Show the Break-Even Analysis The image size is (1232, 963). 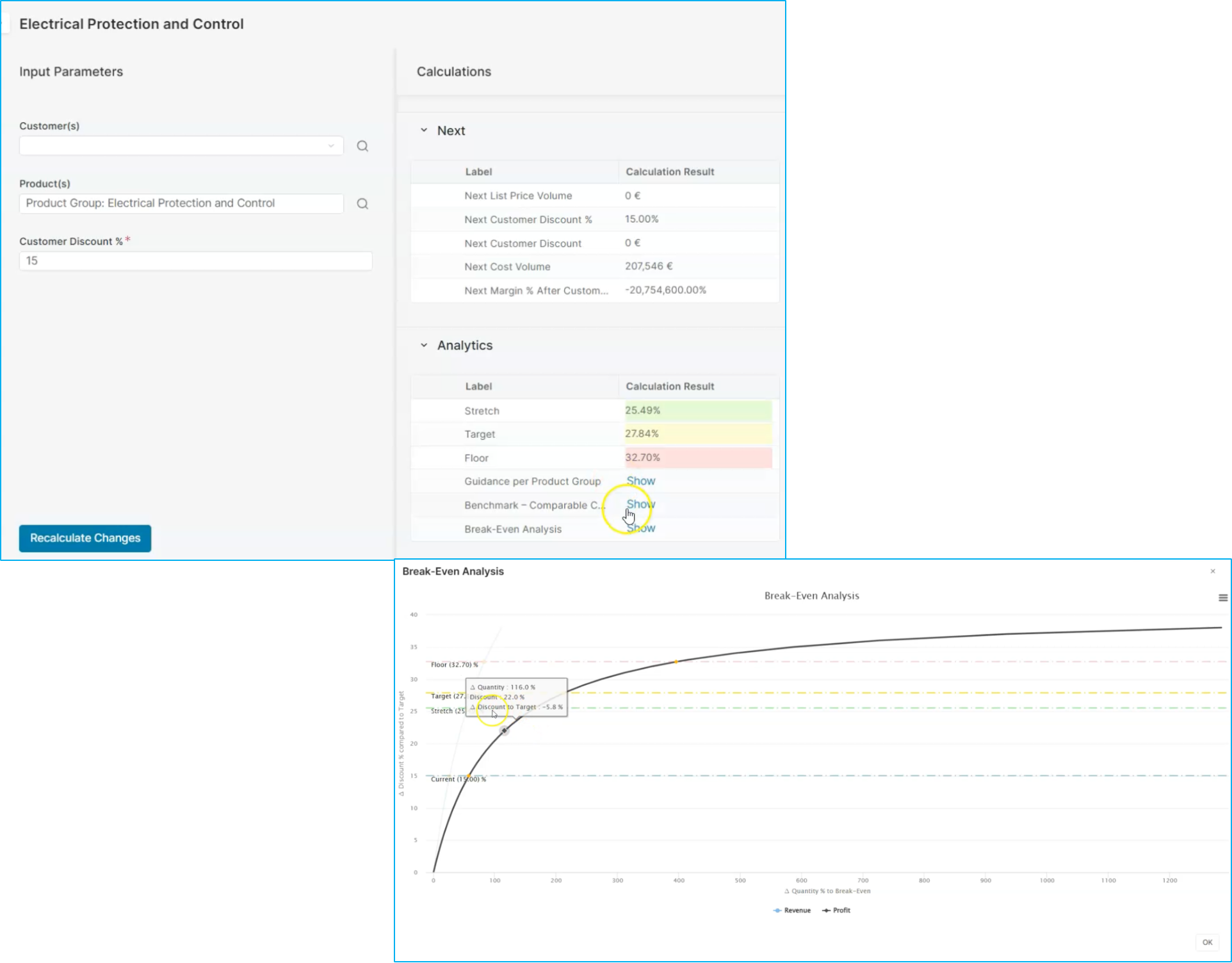pyautogui.click(x=640, y=528)
